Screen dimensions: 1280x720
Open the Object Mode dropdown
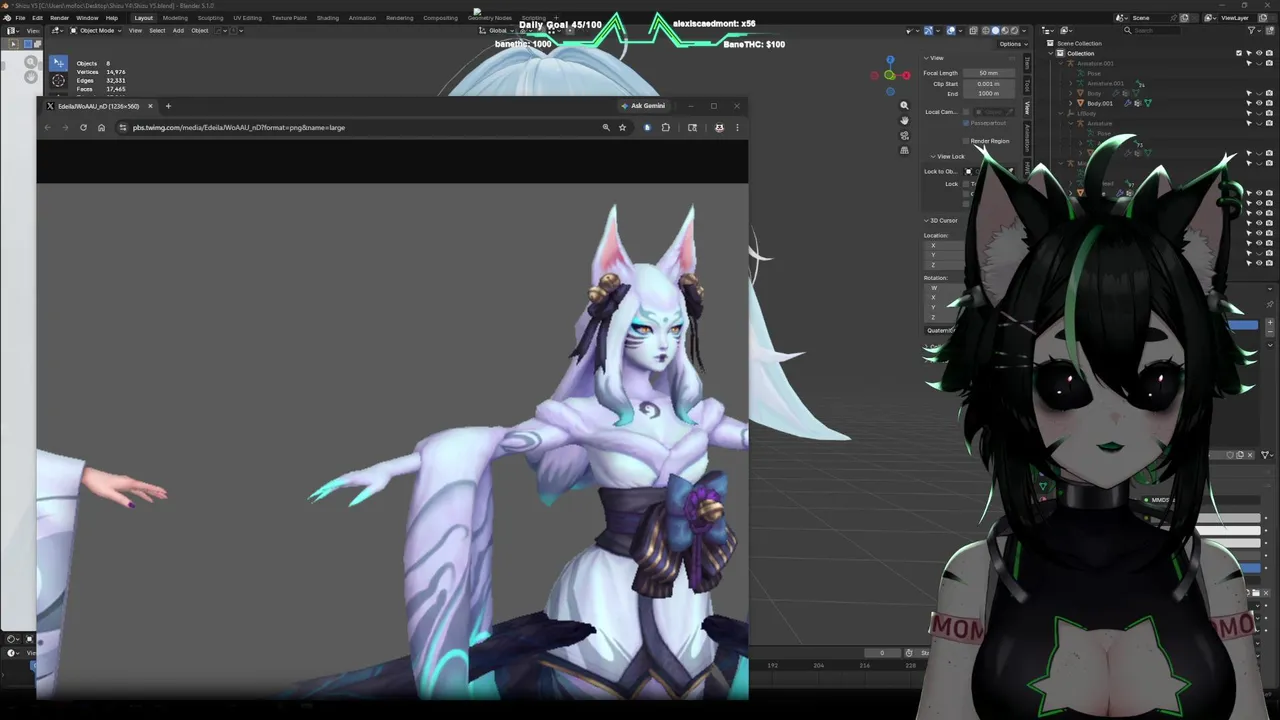click(96, 30)
